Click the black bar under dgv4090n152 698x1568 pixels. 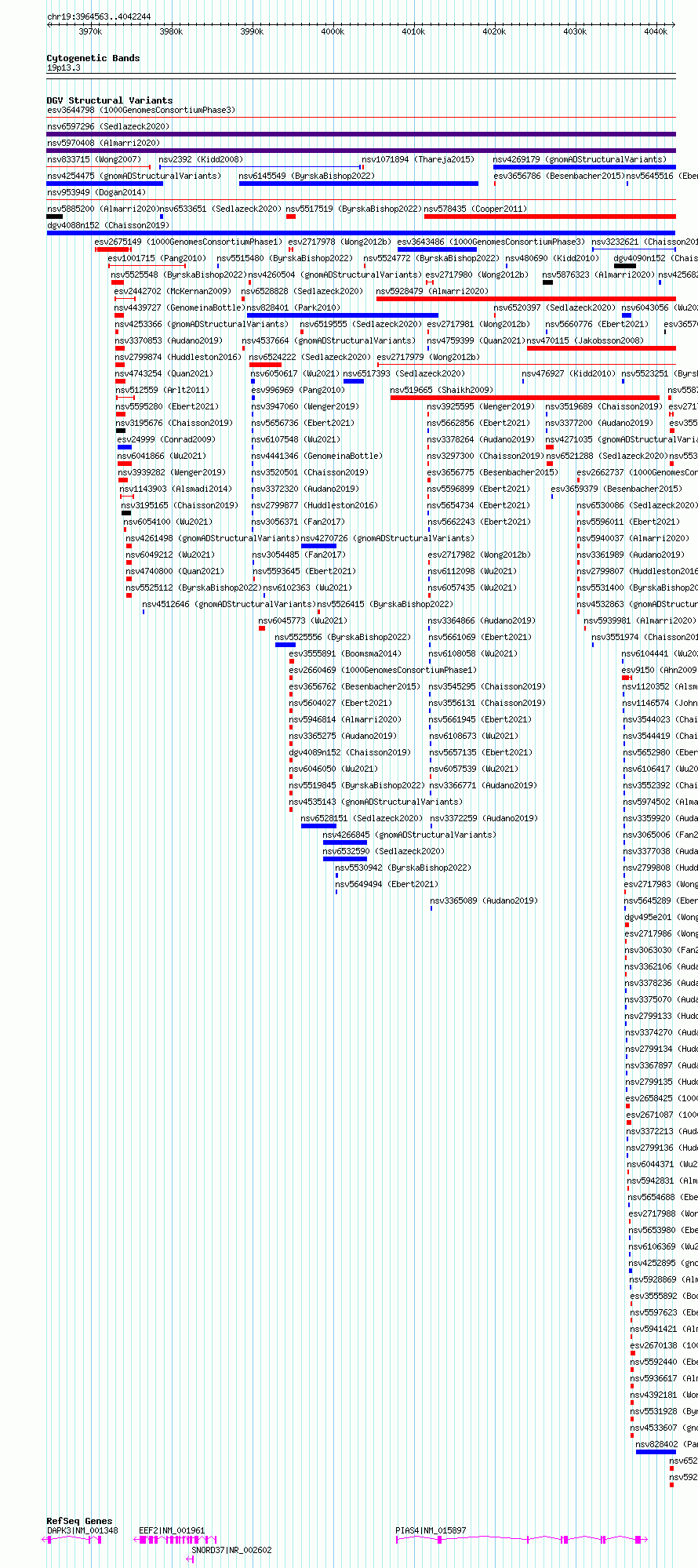625,266
